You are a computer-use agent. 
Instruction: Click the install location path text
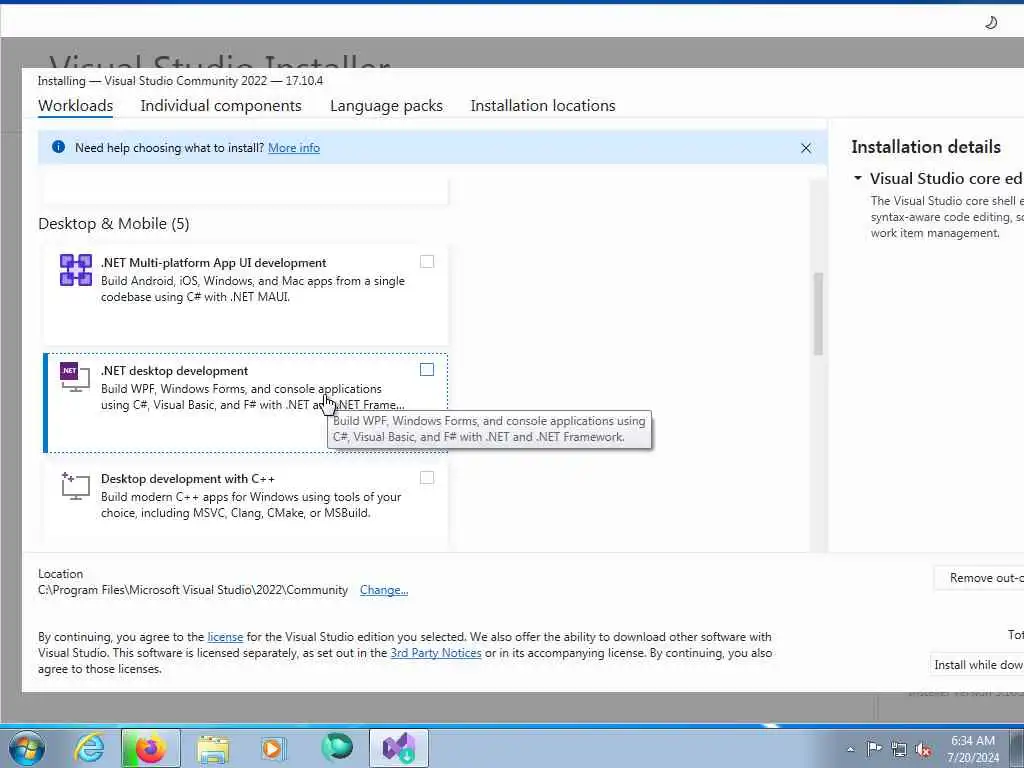point(193,590)
